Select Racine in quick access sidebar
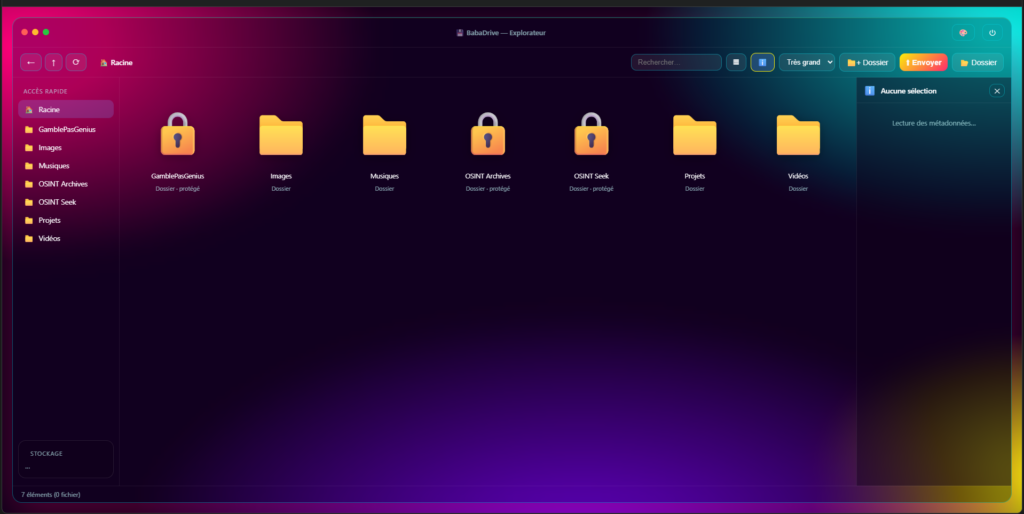1024x514 pixels. (66, 110)
